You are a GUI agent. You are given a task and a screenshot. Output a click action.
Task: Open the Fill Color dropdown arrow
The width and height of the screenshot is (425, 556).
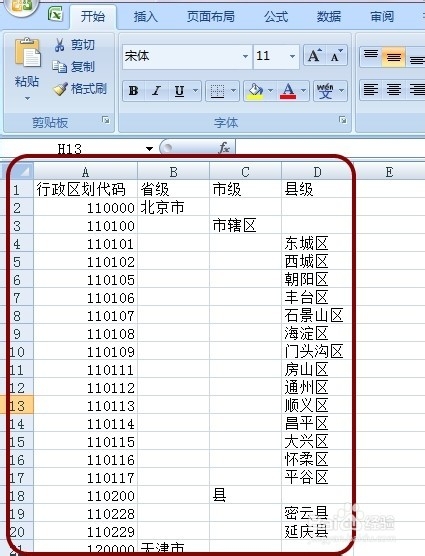(270, 91)
